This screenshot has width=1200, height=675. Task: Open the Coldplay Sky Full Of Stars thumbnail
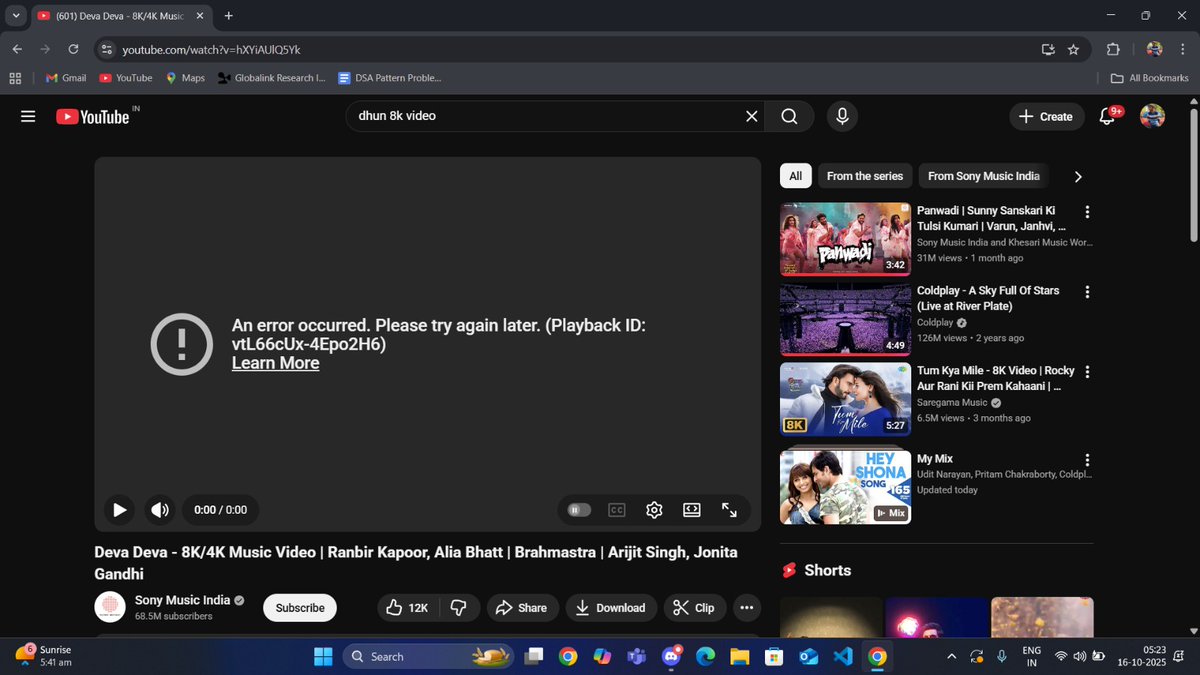point(845,319)
